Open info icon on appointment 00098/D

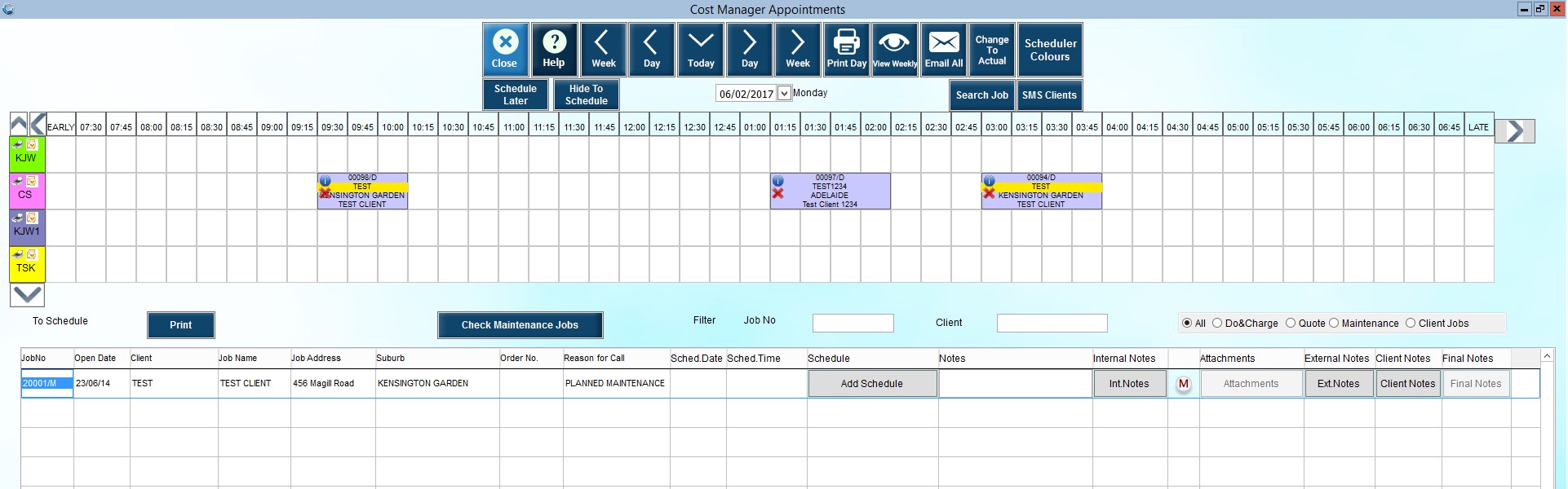pyautogui.click(x=325, y=181)
